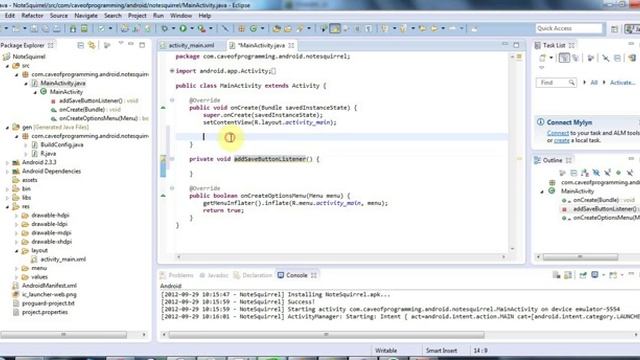Click the Connect link in Mylyn panel
This screenshot has width=640, height=360.
coord(558,133)
